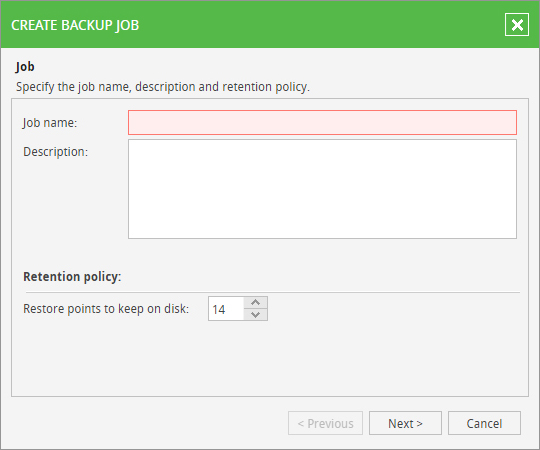This screenshot has height=450, width=540.
Task: Click inside the Description text area
Action: [x=322, y=189]
